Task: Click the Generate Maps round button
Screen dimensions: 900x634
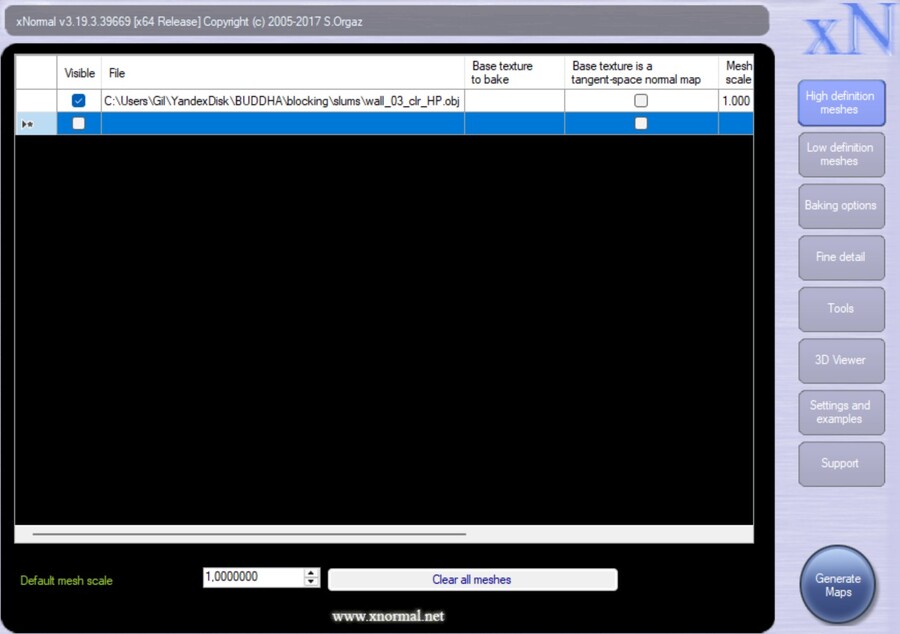Action: coord(838,585)
